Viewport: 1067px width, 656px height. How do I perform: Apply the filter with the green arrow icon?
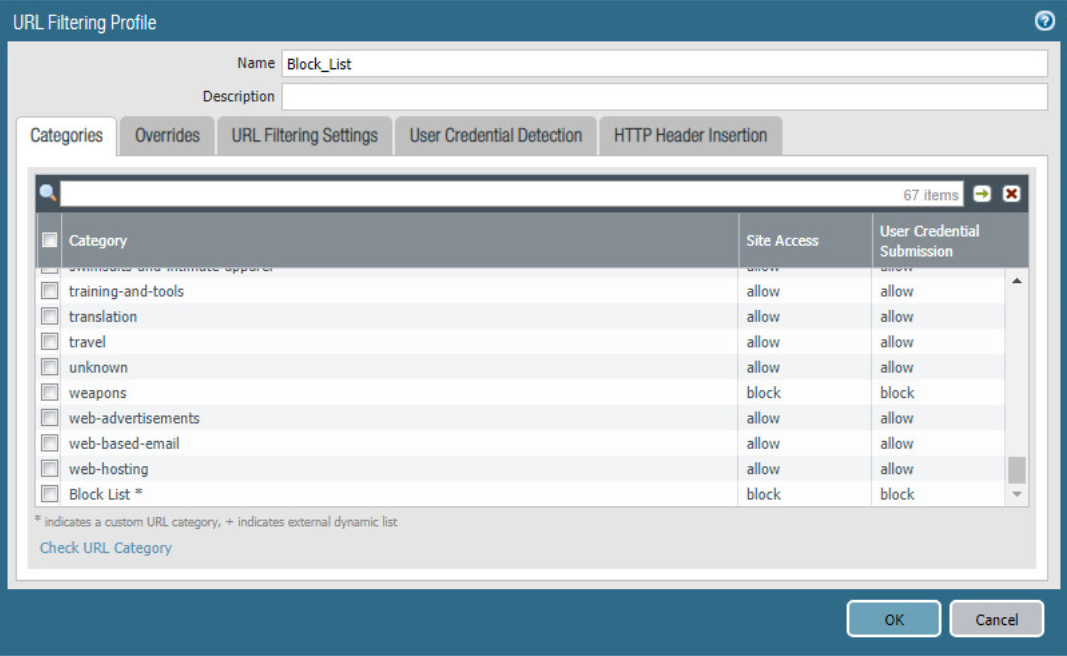point(981,193)
